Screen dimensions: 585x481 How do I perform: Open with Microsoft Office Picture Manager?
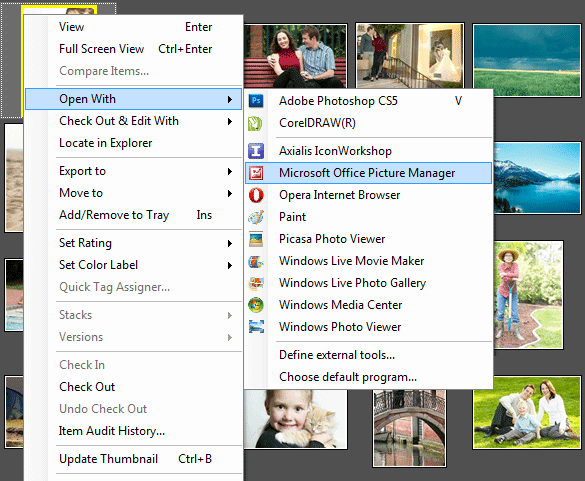pyautogui.click(x=368, y=173)
